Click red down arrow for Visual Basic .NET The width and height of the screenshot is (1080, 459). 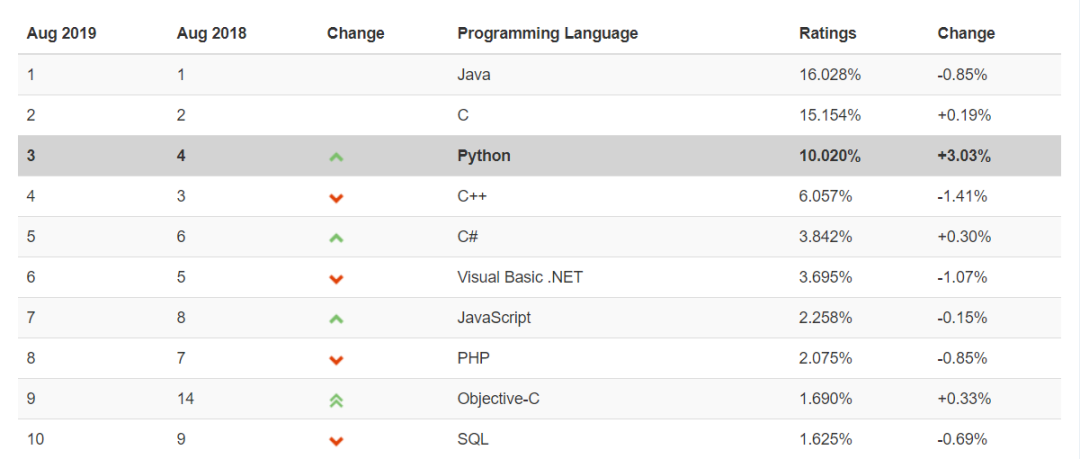(336, 279)
